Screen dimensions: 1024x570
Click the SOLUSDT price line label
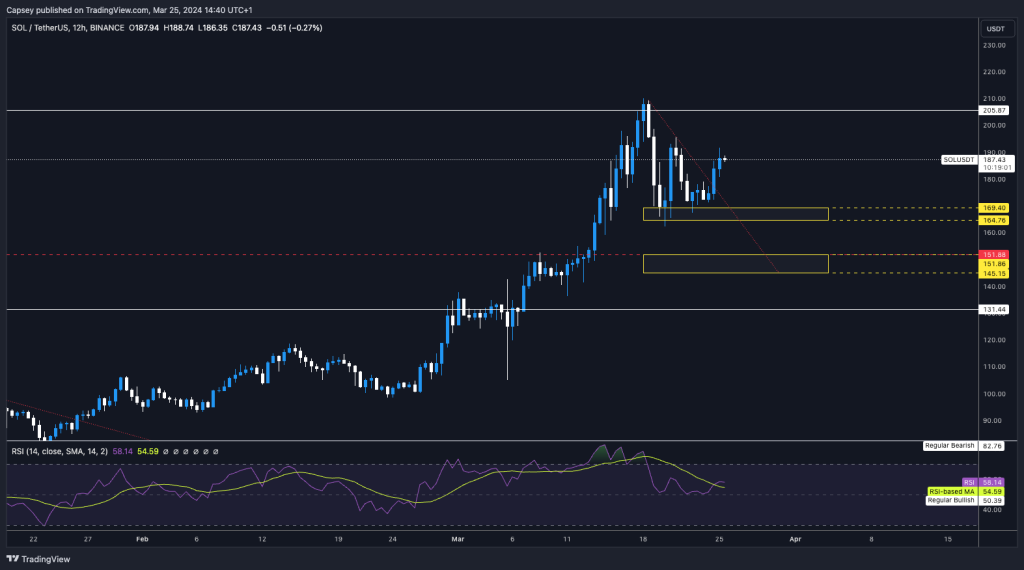point(959,160)
